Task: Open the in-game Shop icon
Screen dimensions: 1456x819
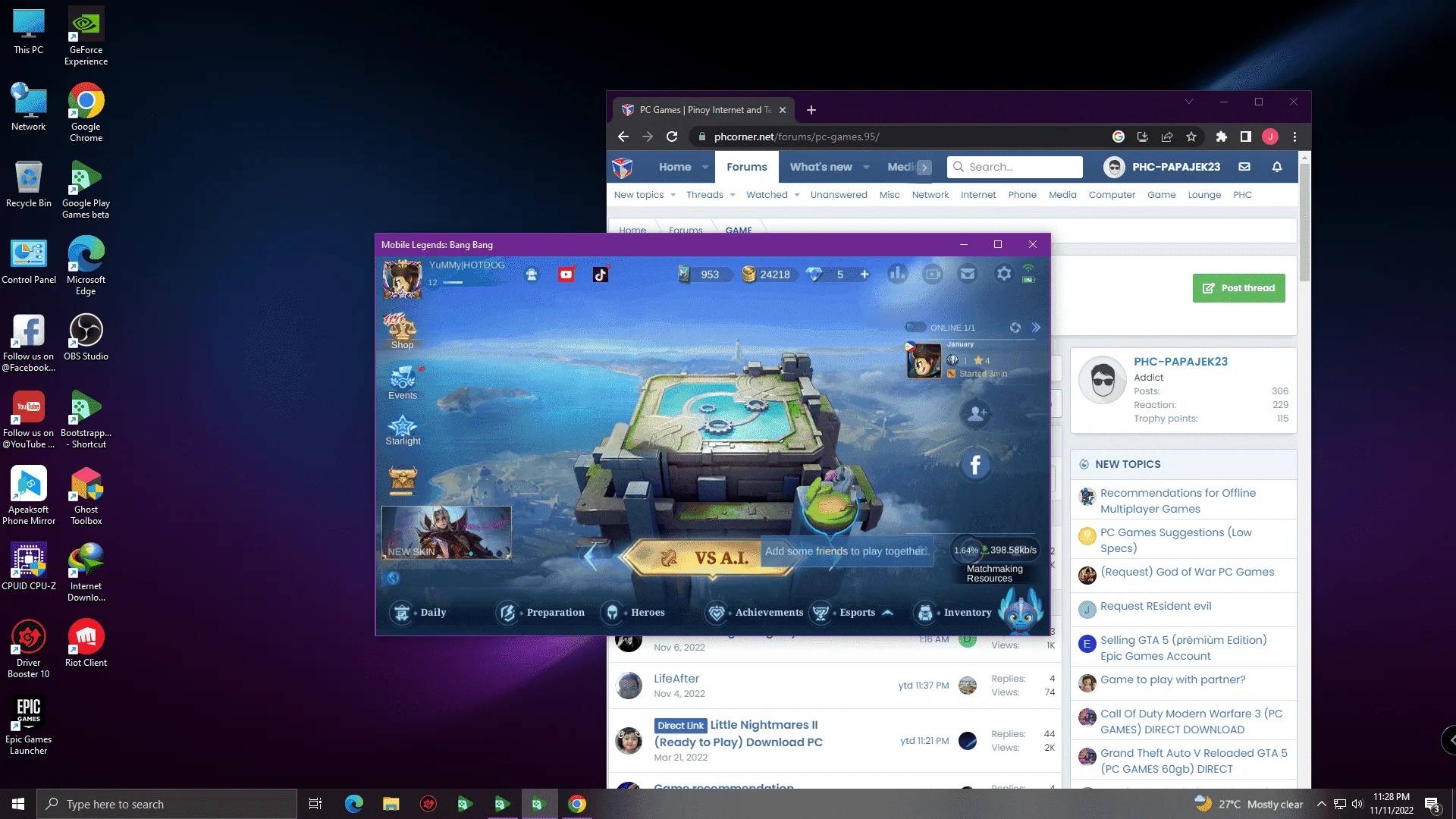Action: [401, 331]
